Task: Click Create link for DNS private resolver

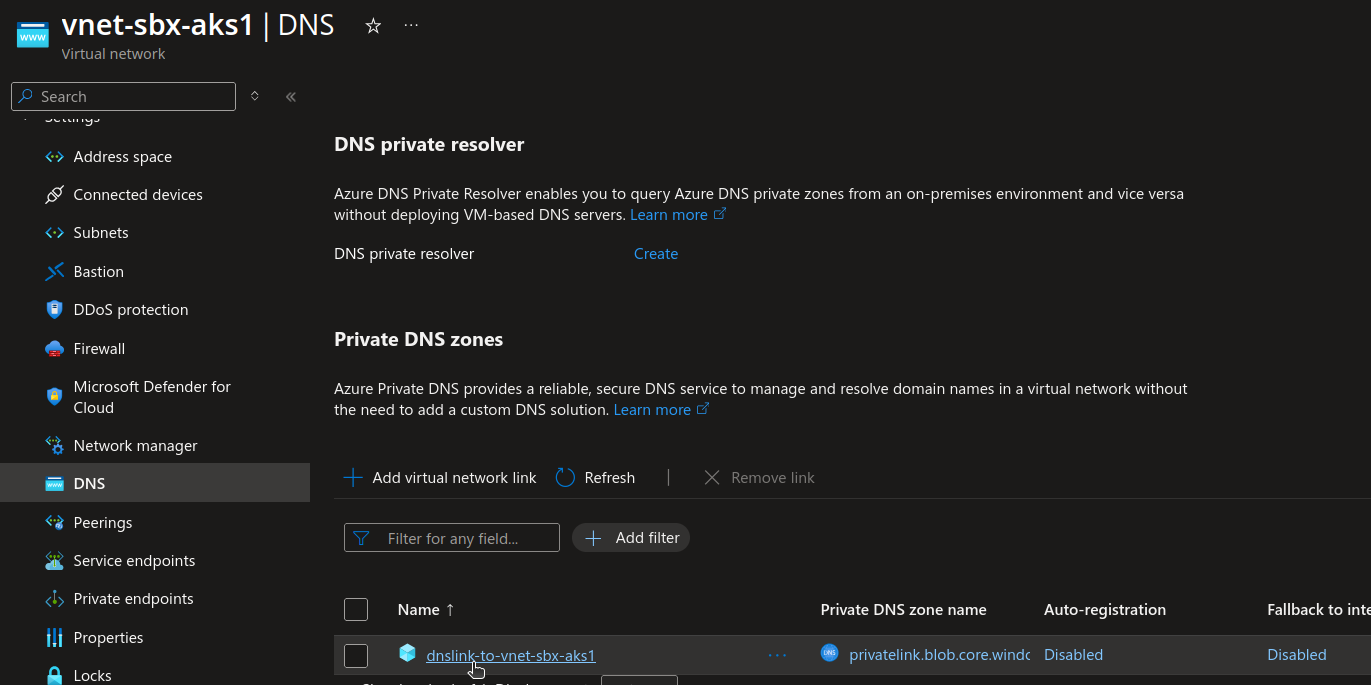Action: [x=656, y=254]
